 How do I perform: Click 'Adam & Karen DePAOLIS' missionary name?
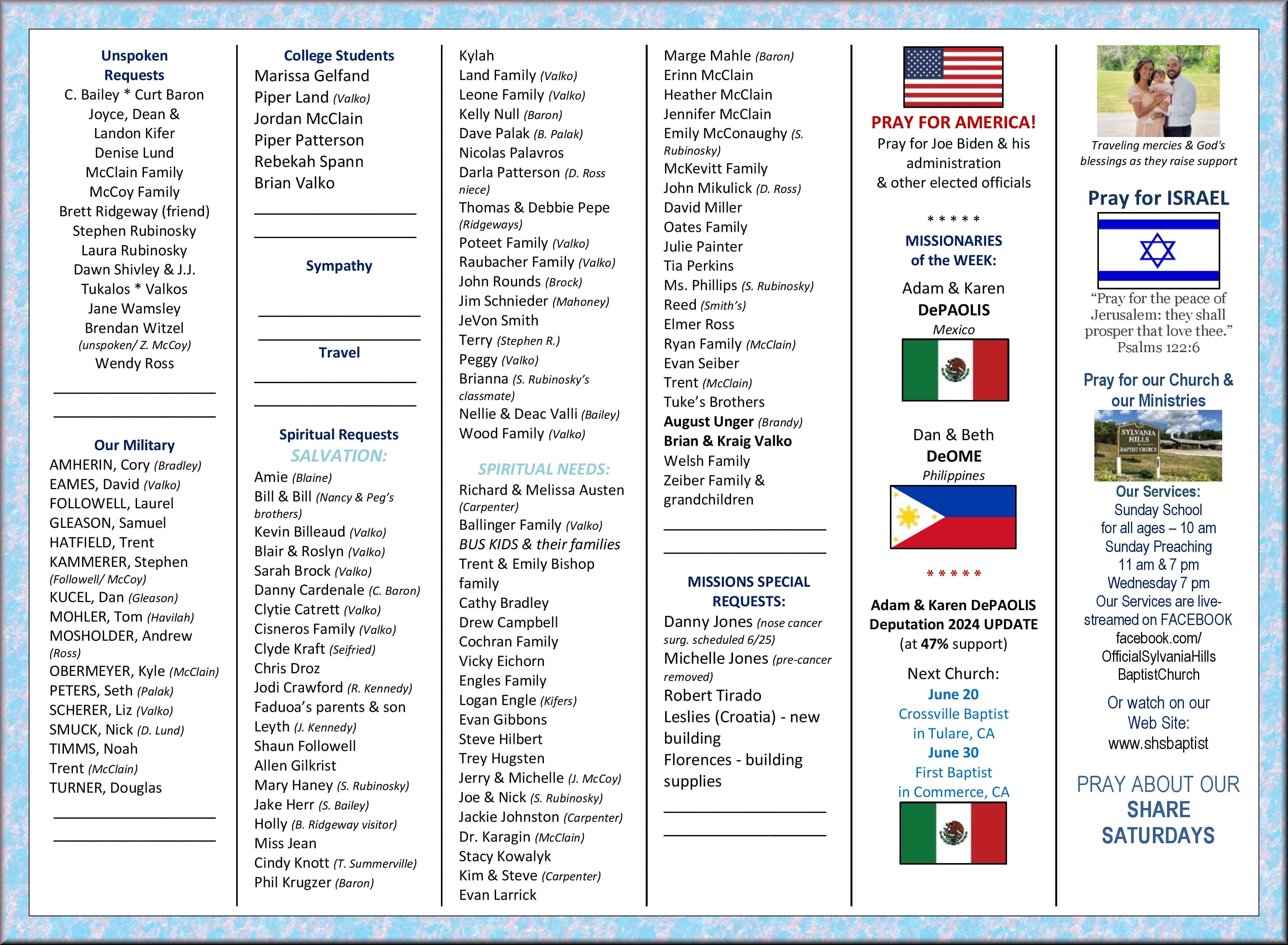[x=953, y=299]
